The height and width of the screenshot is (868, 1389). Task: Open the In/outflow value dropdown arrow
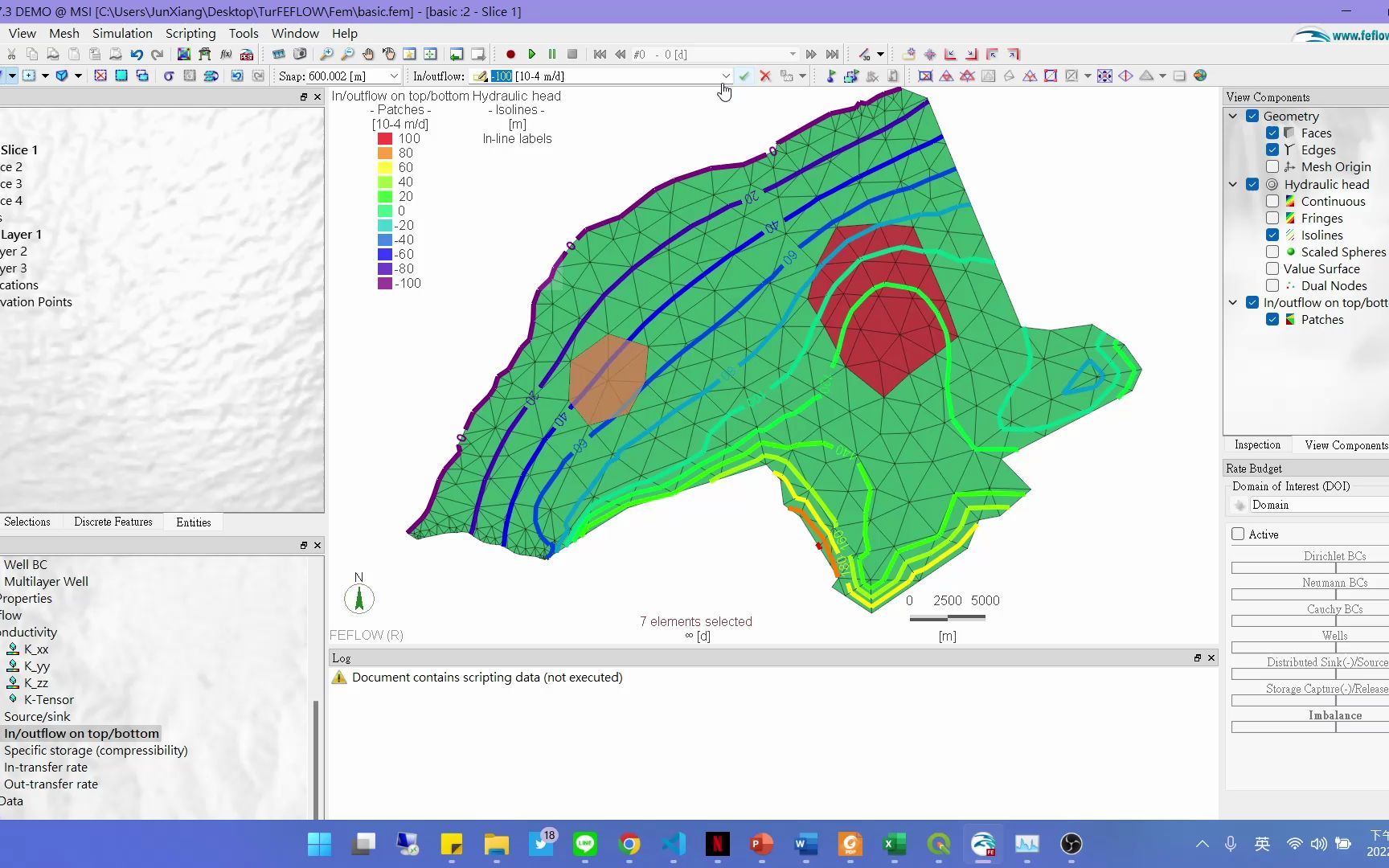(x=726, y=76)
